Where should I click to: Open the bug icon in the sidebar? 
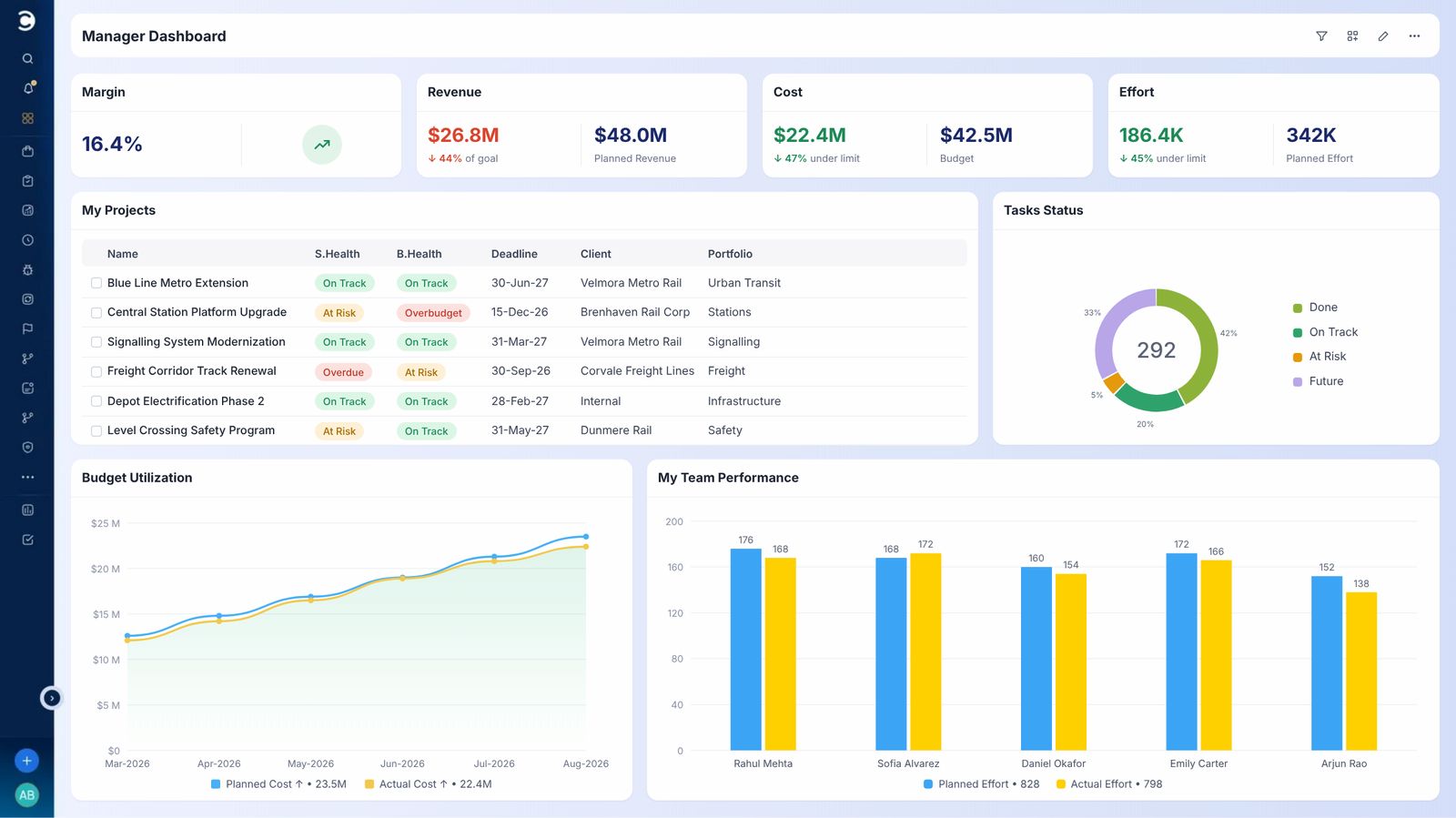(27, 270)
